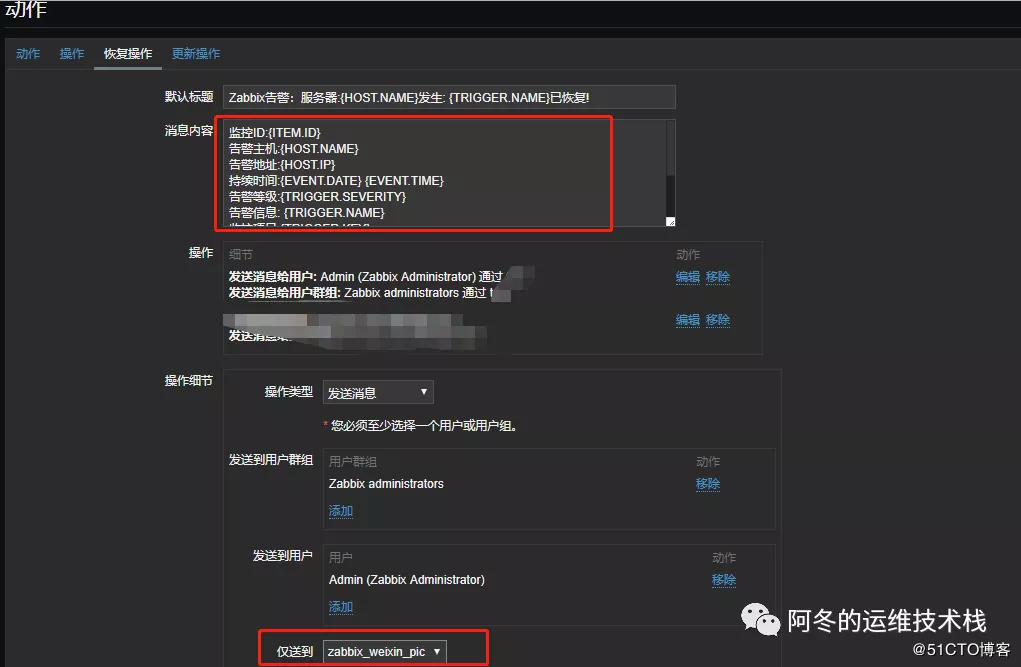1021x667 pixels.
Task: Click 编辑 for the Admin message operation
Action: pyautogui.click(x=688, y=277)
